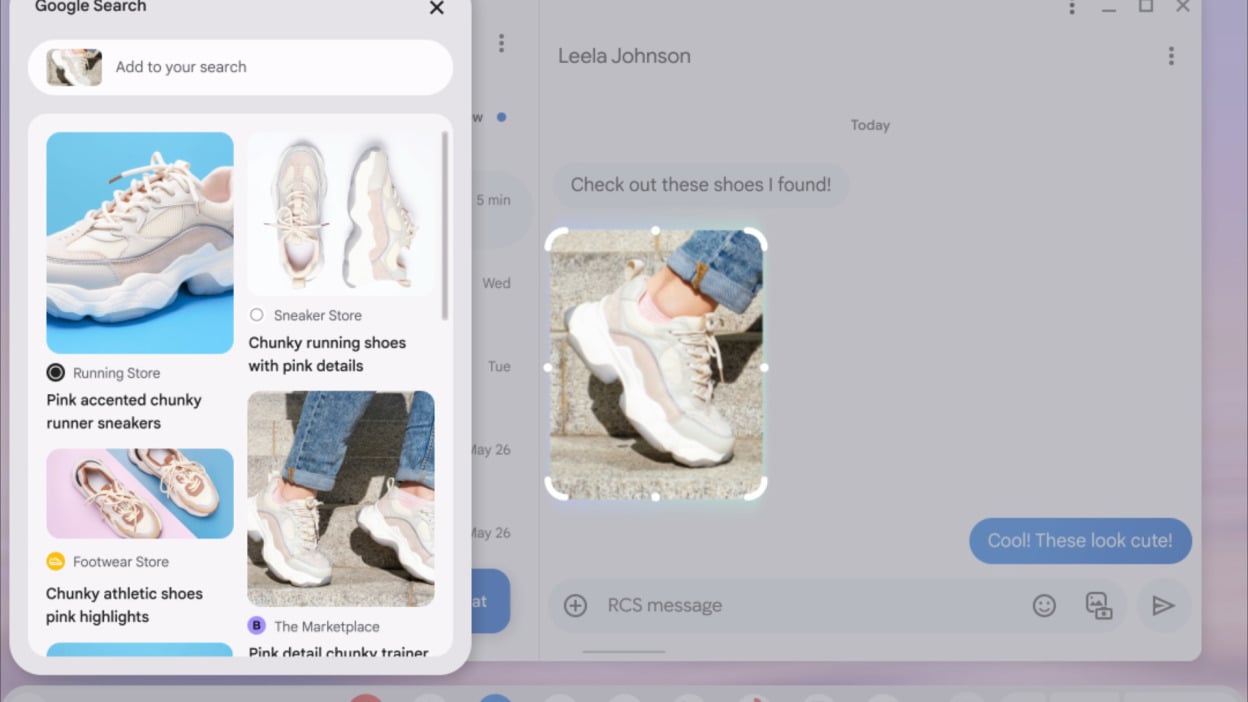
Task: Click the Running Store source icon
Action: coord(56,373)
